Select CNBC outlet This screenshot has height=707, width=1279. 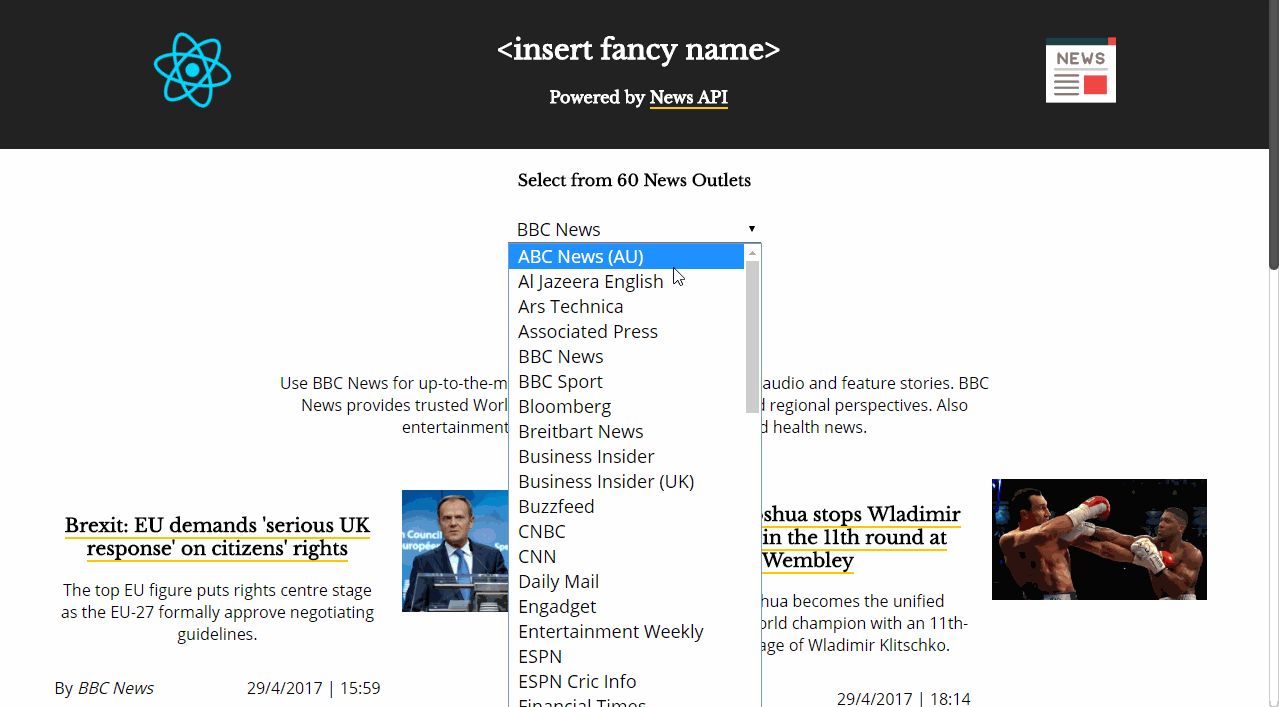627,531
